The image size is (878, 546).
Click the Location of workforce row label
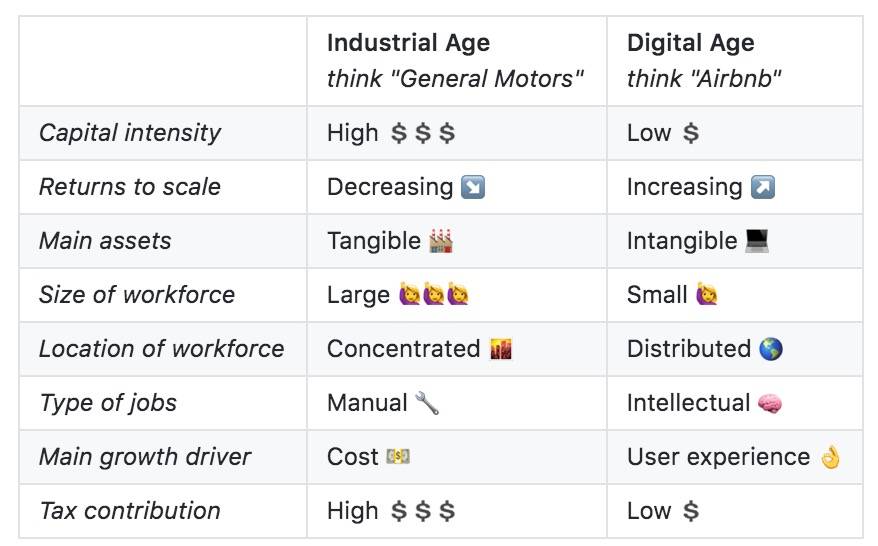pyautogui.click(x=162, y=349)
